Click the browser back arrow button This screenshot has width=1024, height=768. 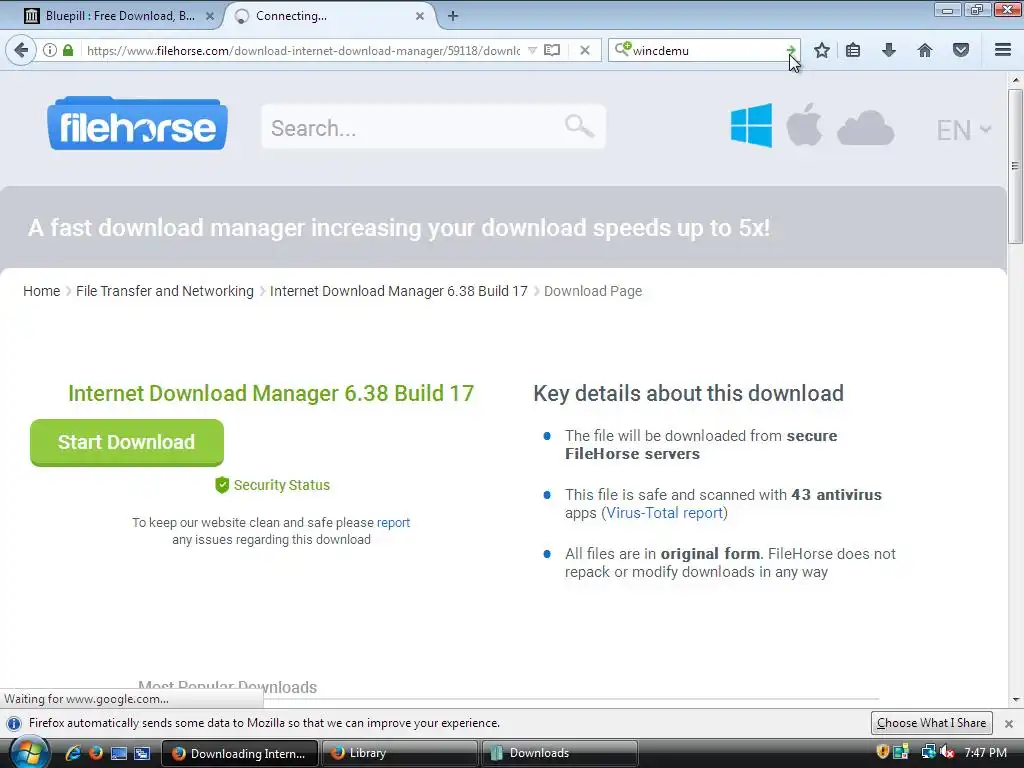[x=21, y=50]
